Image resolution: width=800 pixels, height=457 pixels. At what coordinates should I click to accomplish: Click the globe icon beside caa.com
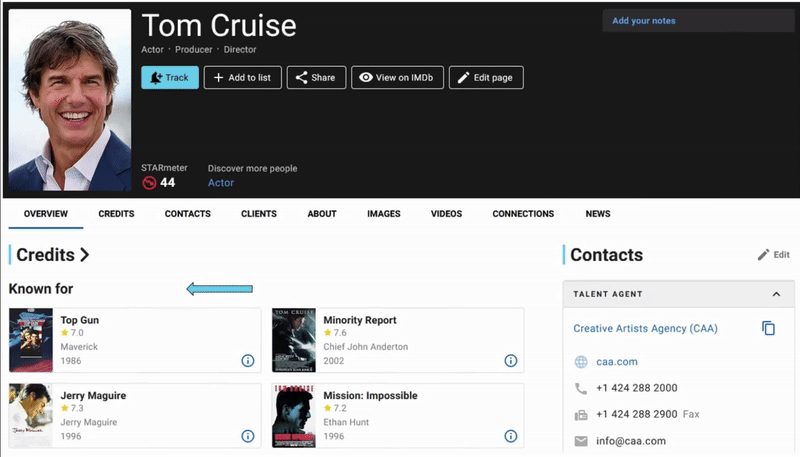[581, 362]
